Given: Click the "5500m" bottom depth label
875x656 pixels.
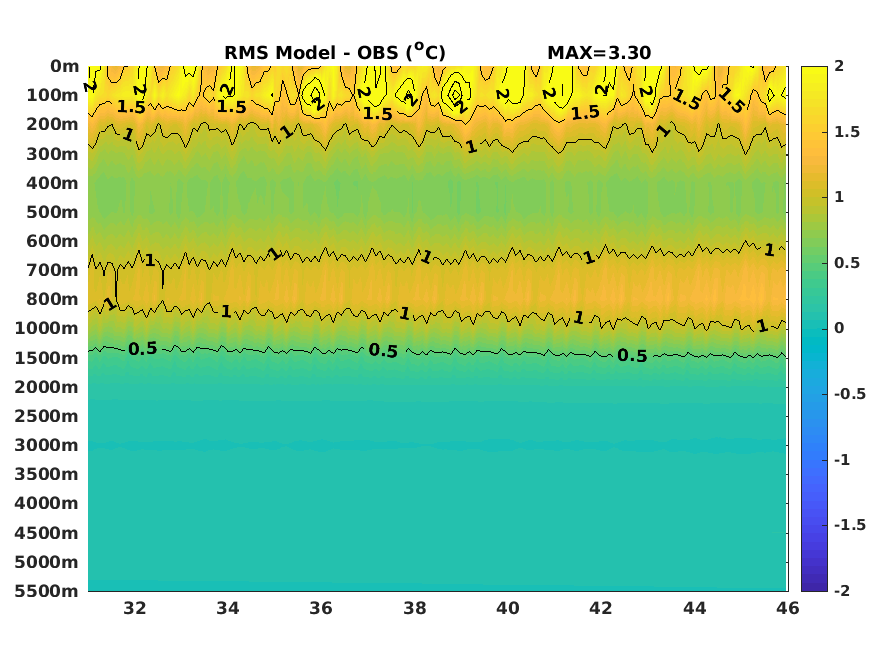Looking at the screenshot, I should 47,591.
